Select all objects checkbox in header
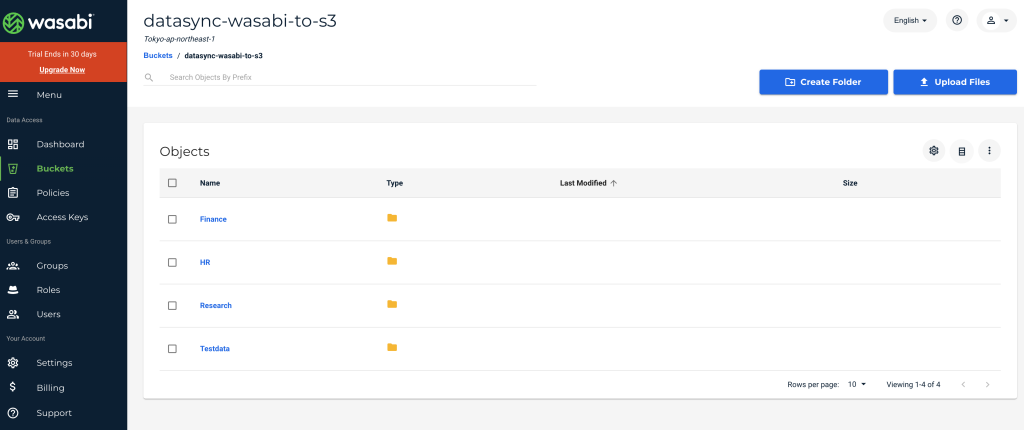The image size is (1024, 430). pos(172,183)
